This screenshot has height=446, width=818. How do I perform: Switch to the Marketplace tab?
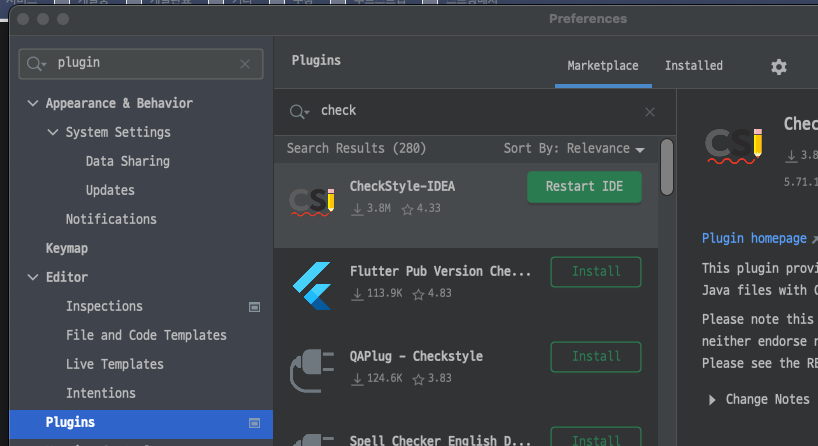coord(603,66)
